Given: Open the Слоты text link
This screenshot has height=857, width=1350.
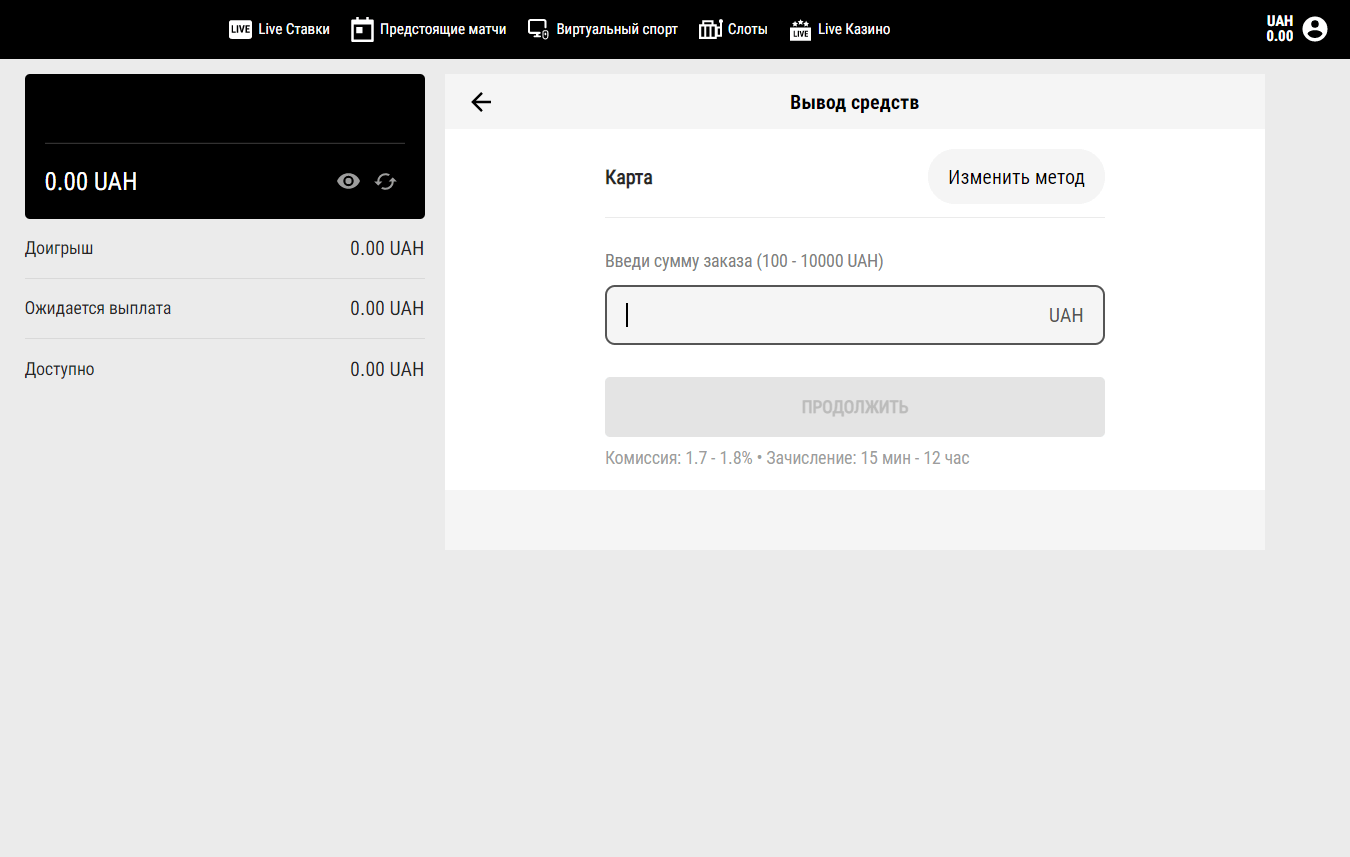Looking at the screenshot, I should (x=747, y=30).
